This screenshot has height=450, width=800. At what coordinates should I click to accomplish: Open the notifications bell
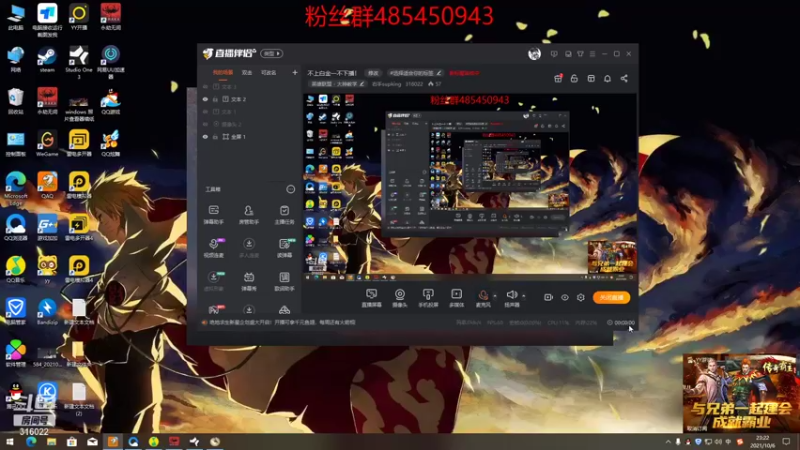(x=607, y=79)
